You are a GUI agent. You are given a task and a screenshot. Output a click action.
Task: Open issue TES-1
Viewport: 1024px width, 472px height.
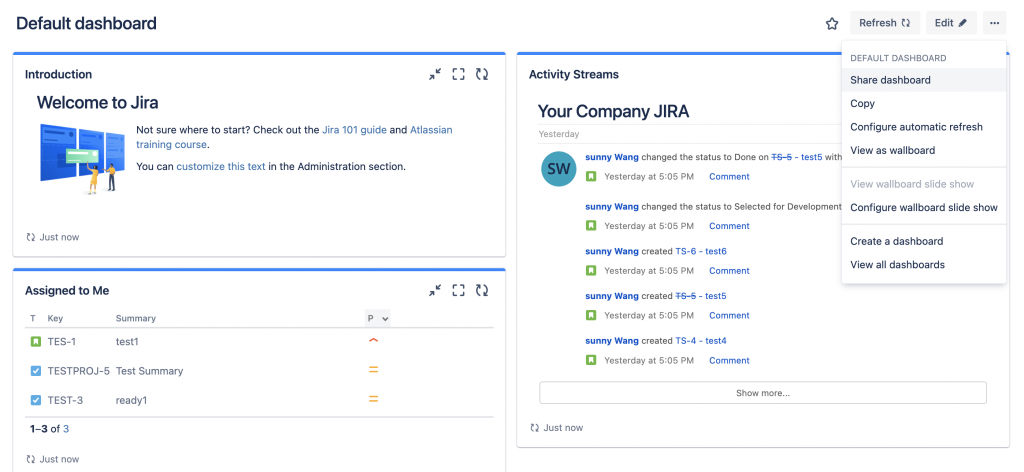coord(61,341)
